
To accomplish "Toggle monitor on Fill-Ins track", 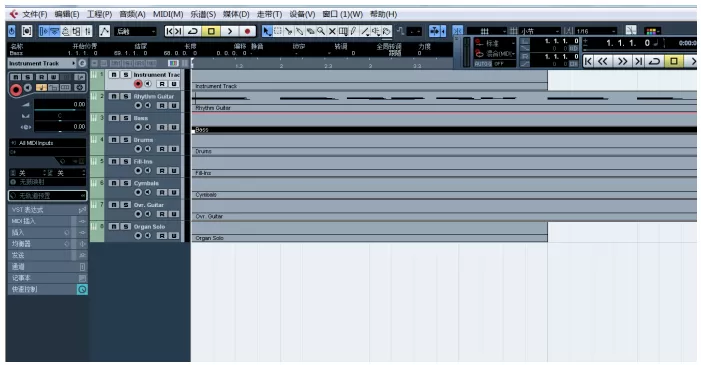I will point(148,170).
